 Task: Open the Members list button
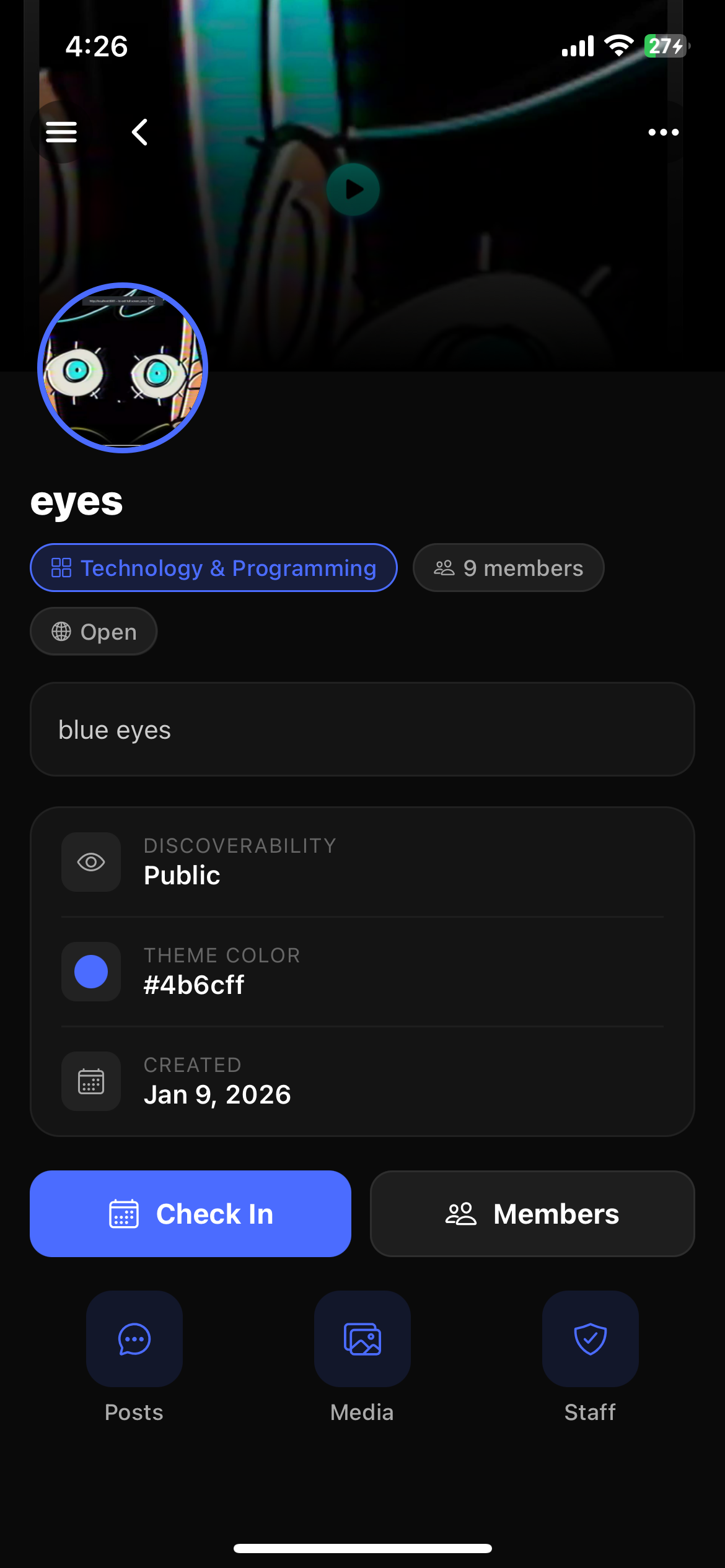pyautogui.click(x=532, y=1214)
